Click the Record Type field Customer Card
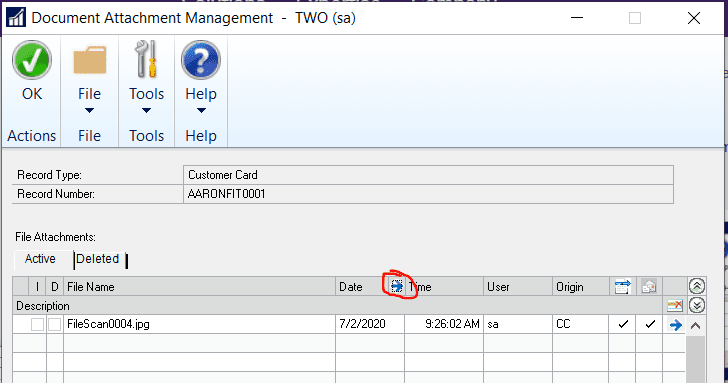The width and height of the screenshot is (728, 383). [x=428, y=175]
